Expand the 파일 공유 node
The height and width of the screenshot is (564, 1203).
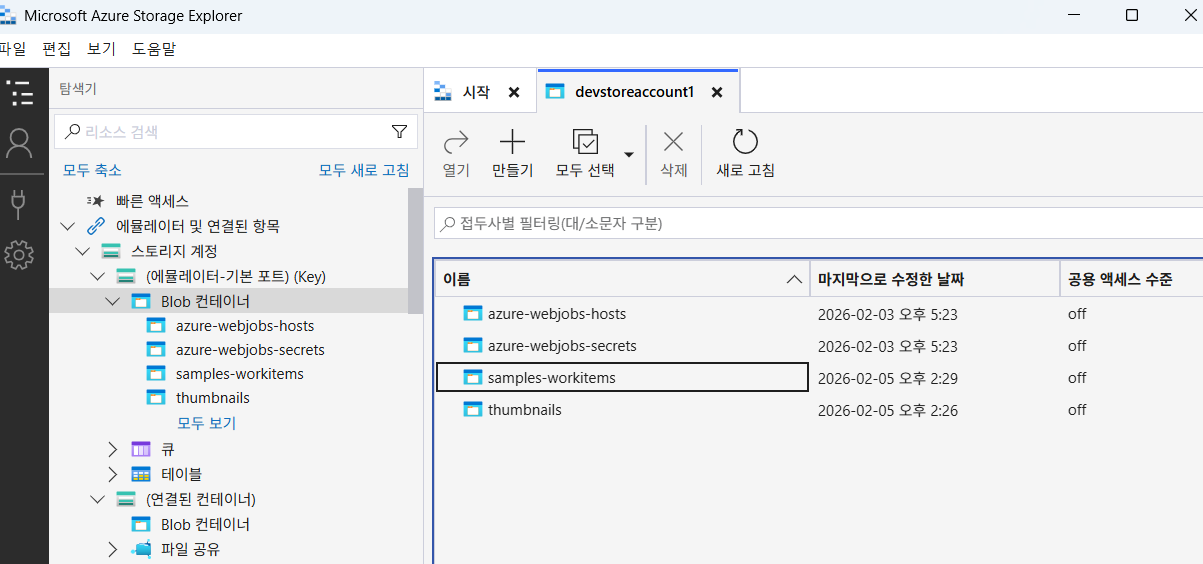tap(112, 549)
